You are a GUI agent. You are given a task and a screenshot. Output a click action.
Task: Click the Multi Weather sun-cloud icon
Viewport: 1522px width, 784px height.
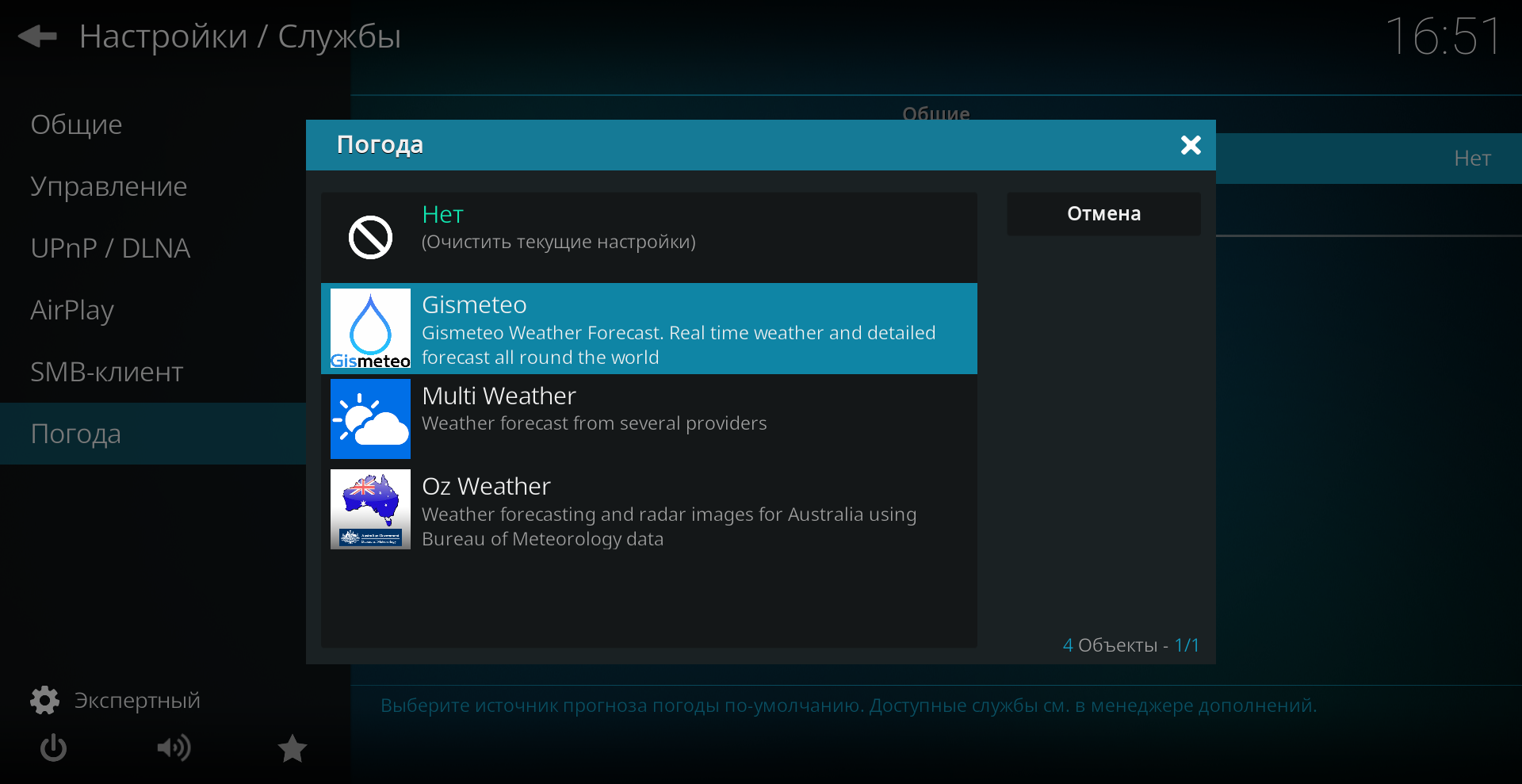coord(370,419)
